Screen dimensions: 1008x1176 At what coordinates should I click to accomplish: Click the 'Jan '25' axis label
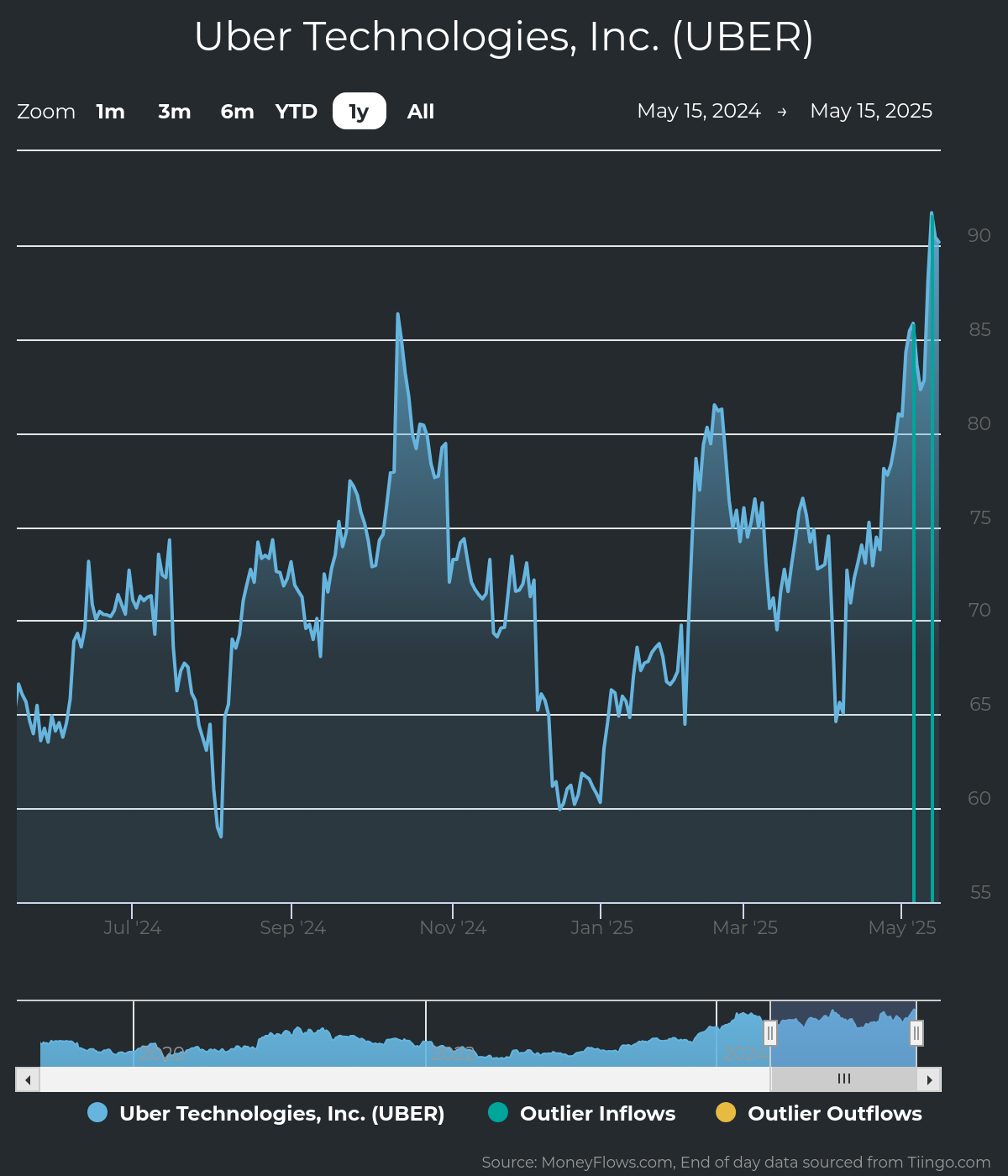pos(601,927)
